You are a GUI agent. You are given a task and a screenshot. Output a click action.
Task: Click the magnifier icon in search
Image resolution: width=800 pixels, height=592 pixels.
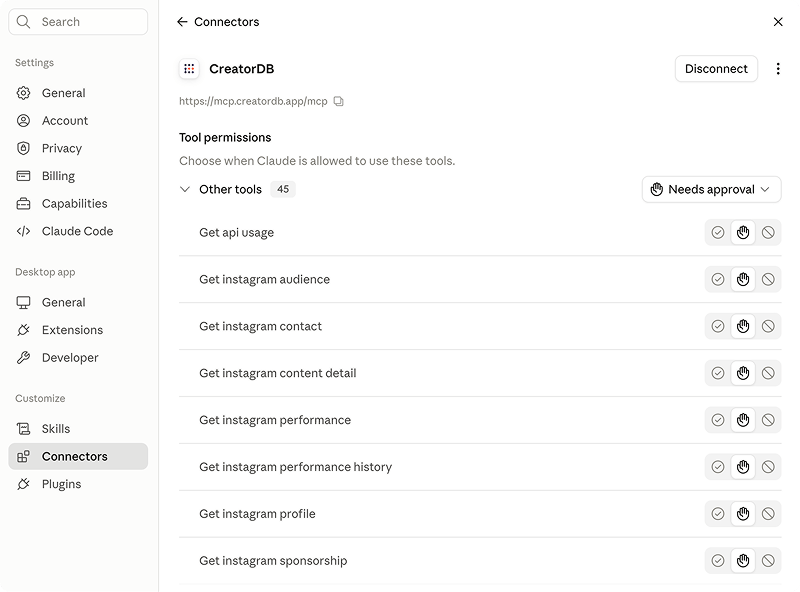click(x=23, y=21)
